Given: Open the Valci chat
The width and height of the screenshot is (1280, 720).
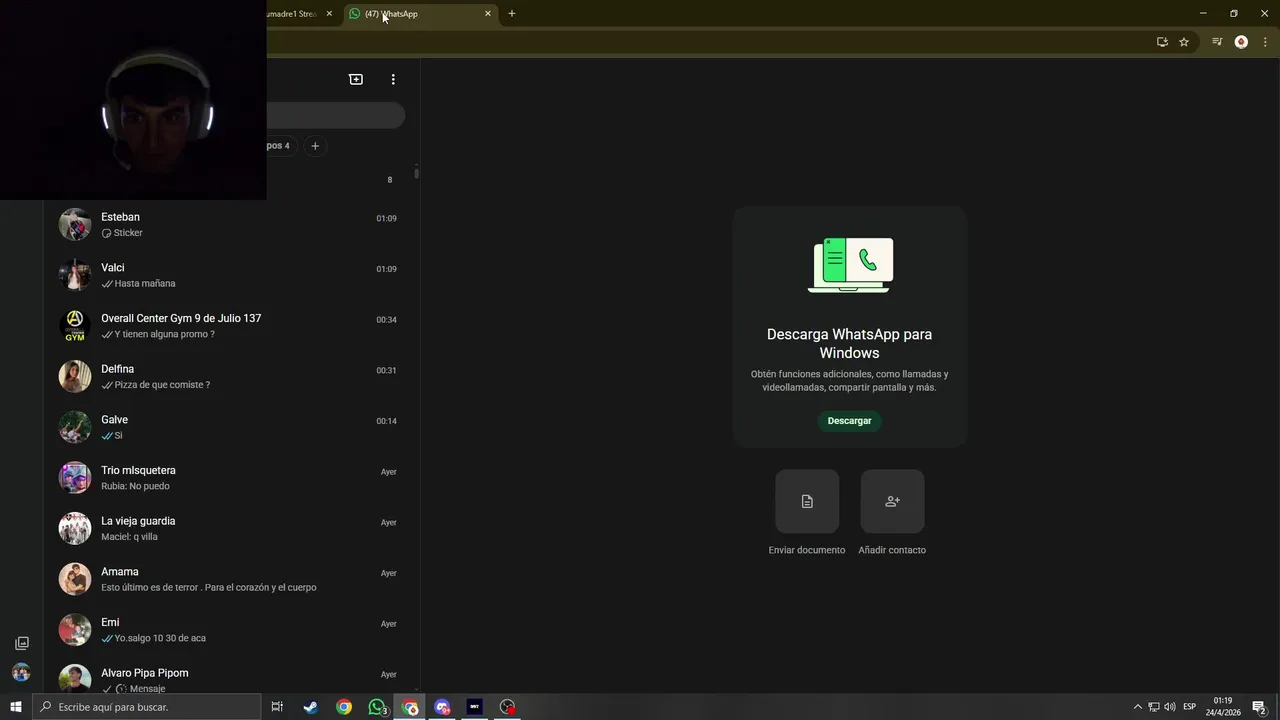Looking at the screenshot, I should [x=232, y=275].
